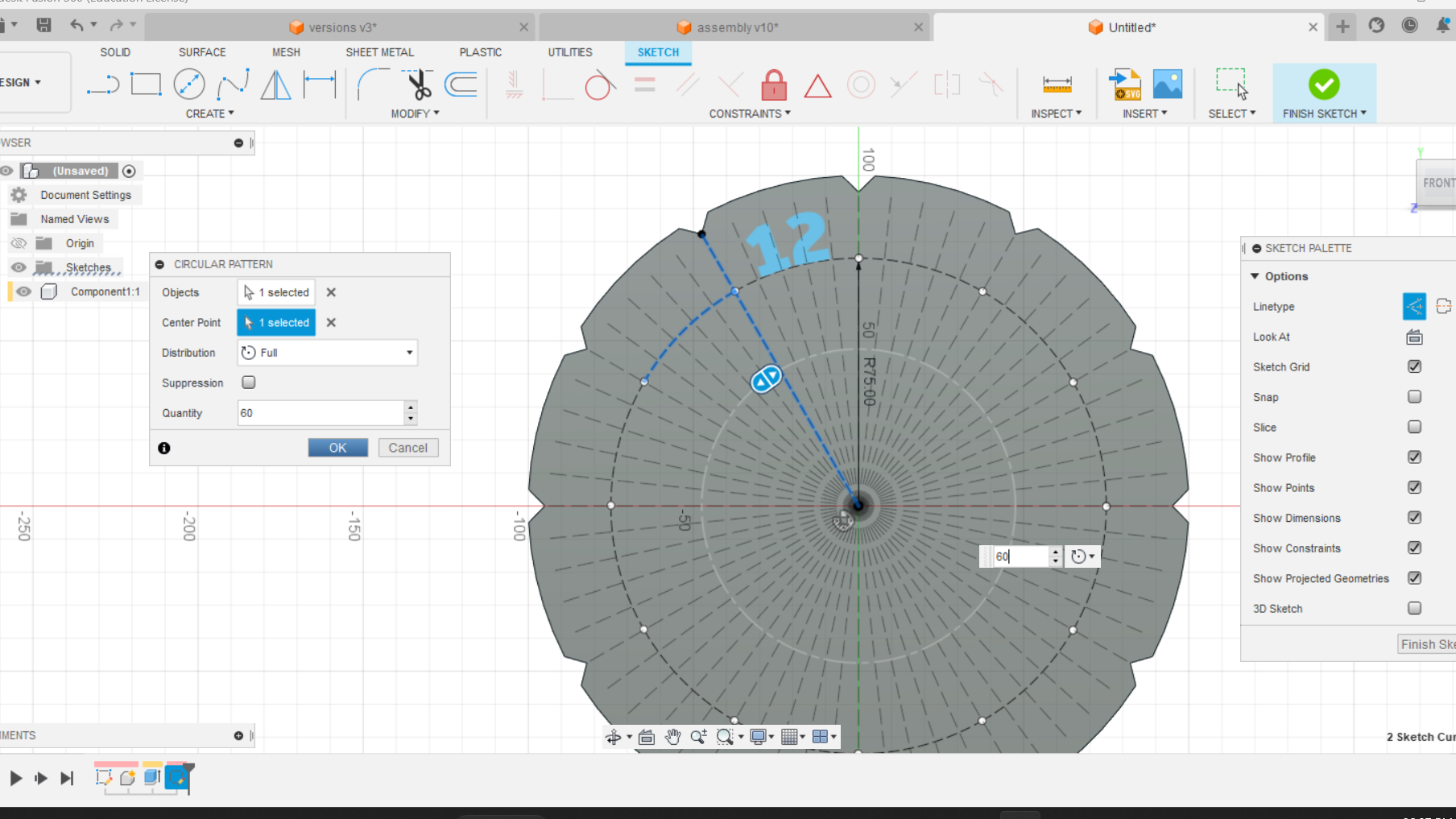The image size is (1456, 819).
Task: Select the Fit Point Spline tool
Action: point(234,83)
